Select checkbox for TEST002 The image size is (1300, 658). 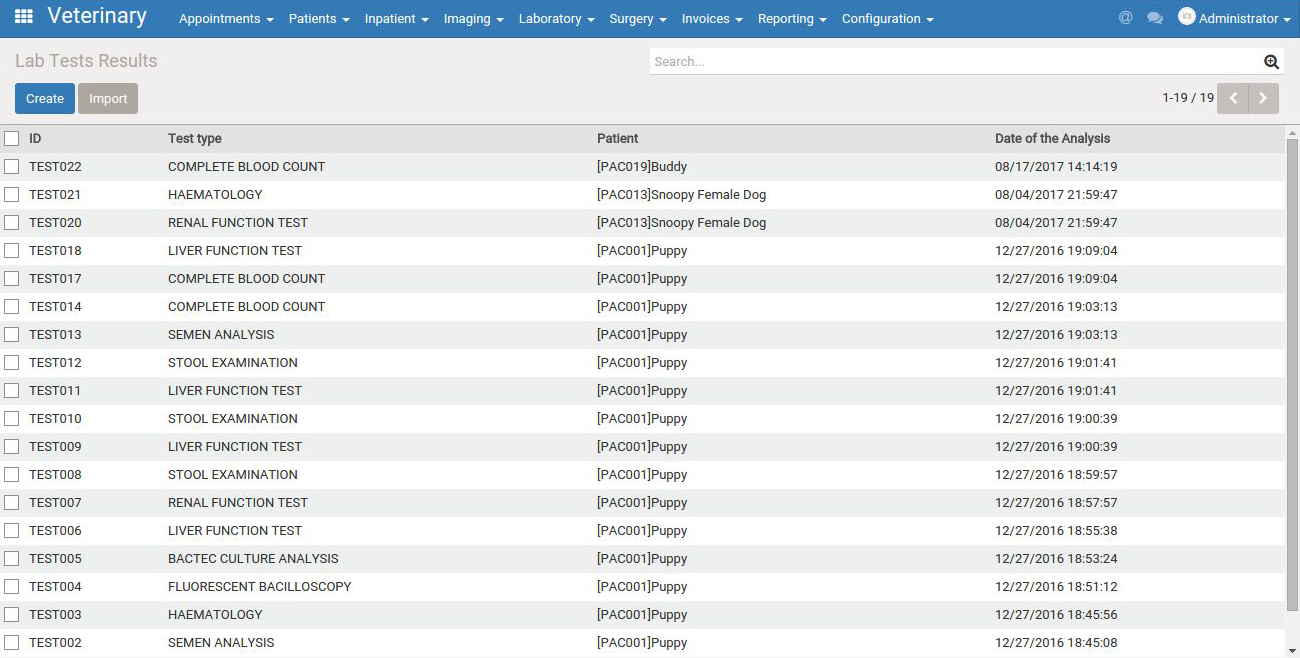[x=12, y=643]
